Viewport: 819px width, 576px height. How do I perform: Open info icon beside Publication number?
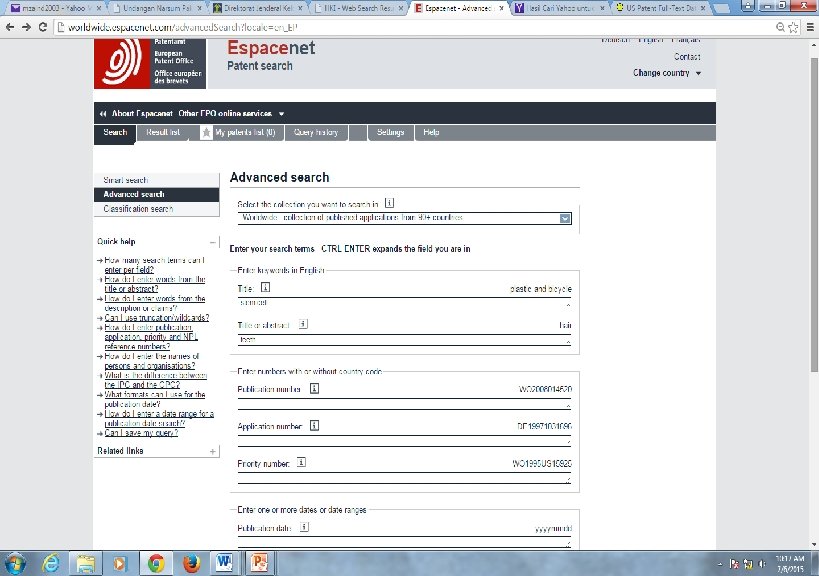click(x=314, y=389)
